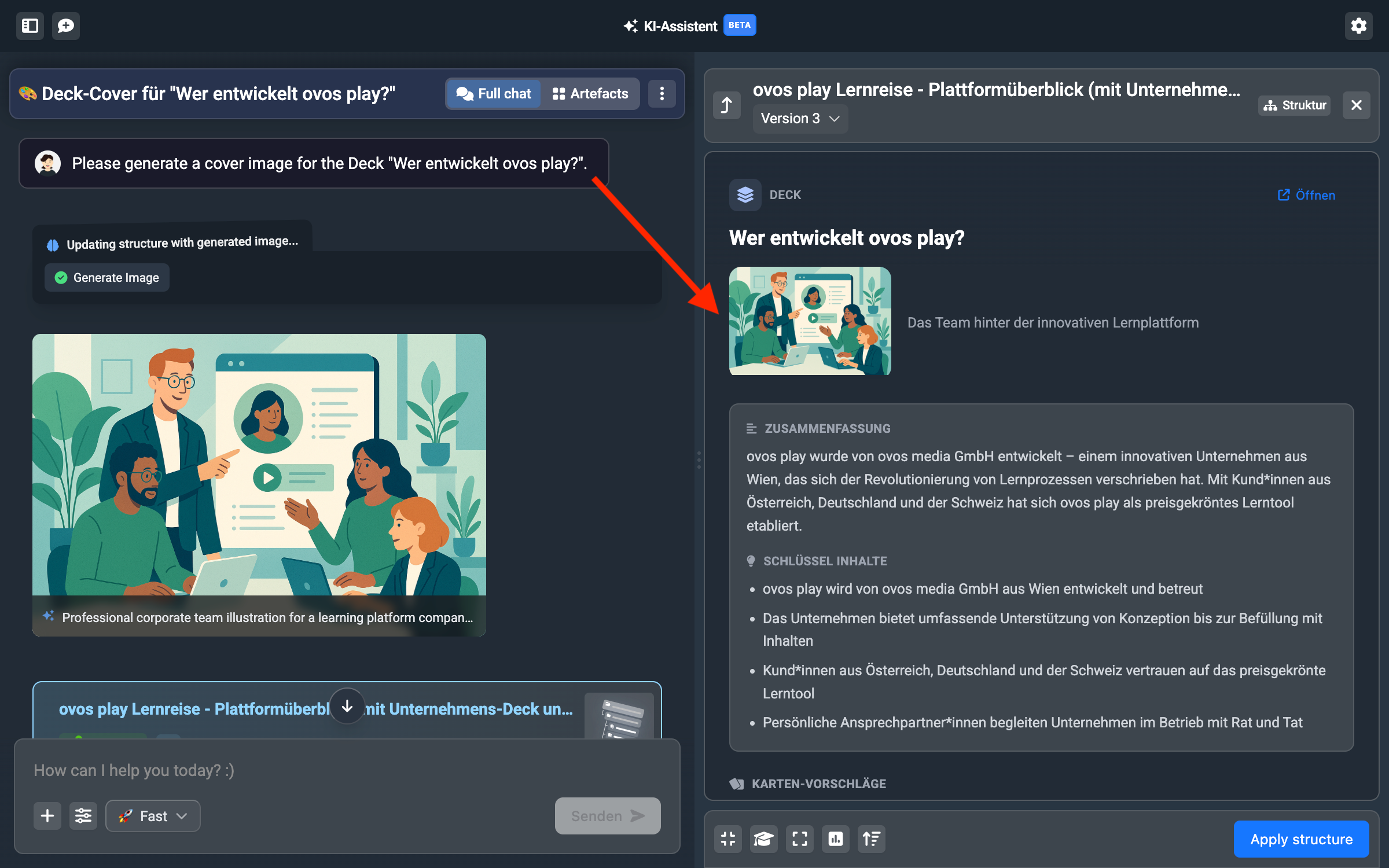Open chat options tuning sliders icon
The height and width of the screenshot is (868, 1389).
[83, 816]
